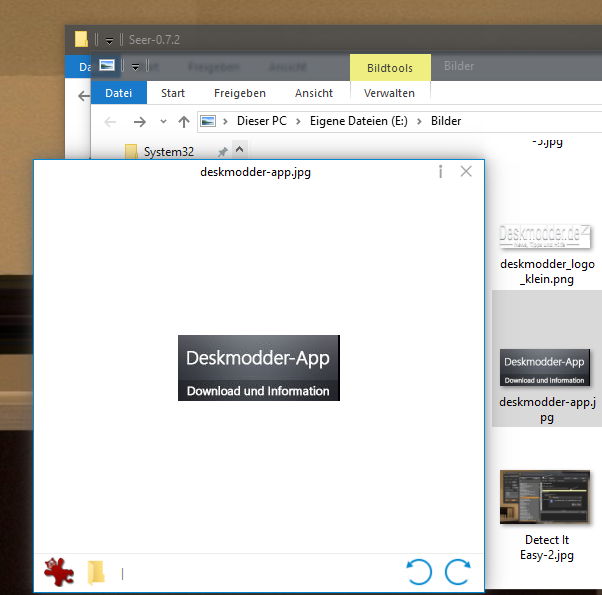The height and width of the screenshot is (595, 602).
Task: Click the previewed Deskmodder-App image
Action: (259, 368)
